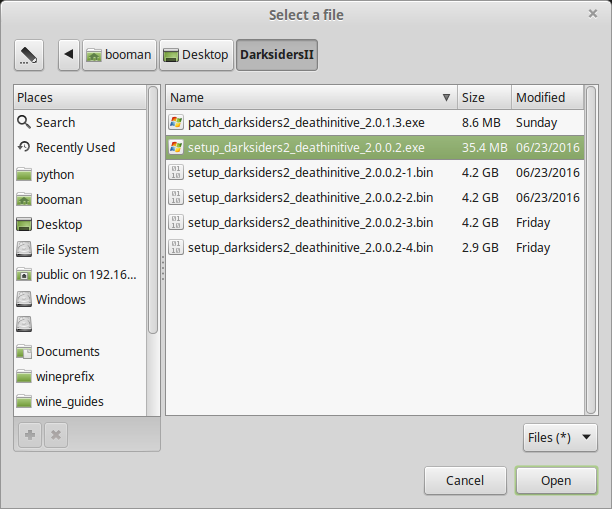Click the Cancel button
Image resolution: width=612 pixels, height=509 pixels.
pyautogui.click(x=465, y=481)
